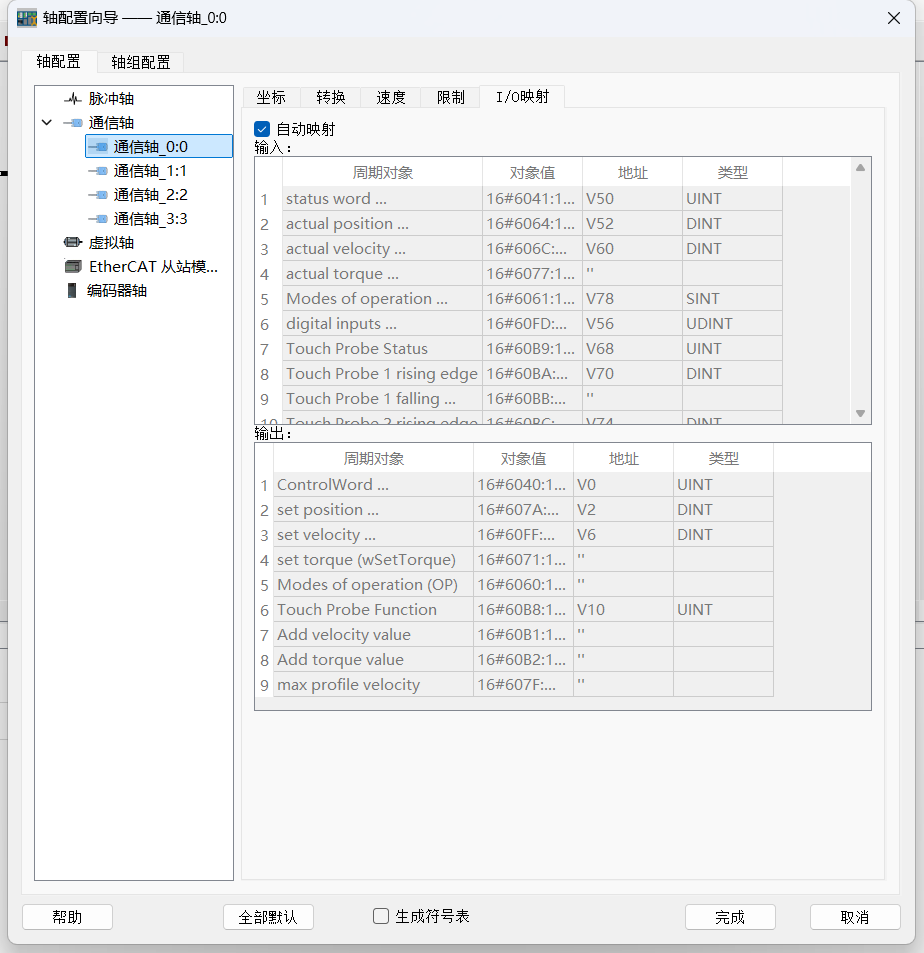Click output table 对象值 column header
The height and width of the screenshot is (953, 924).
coord(523,458)
